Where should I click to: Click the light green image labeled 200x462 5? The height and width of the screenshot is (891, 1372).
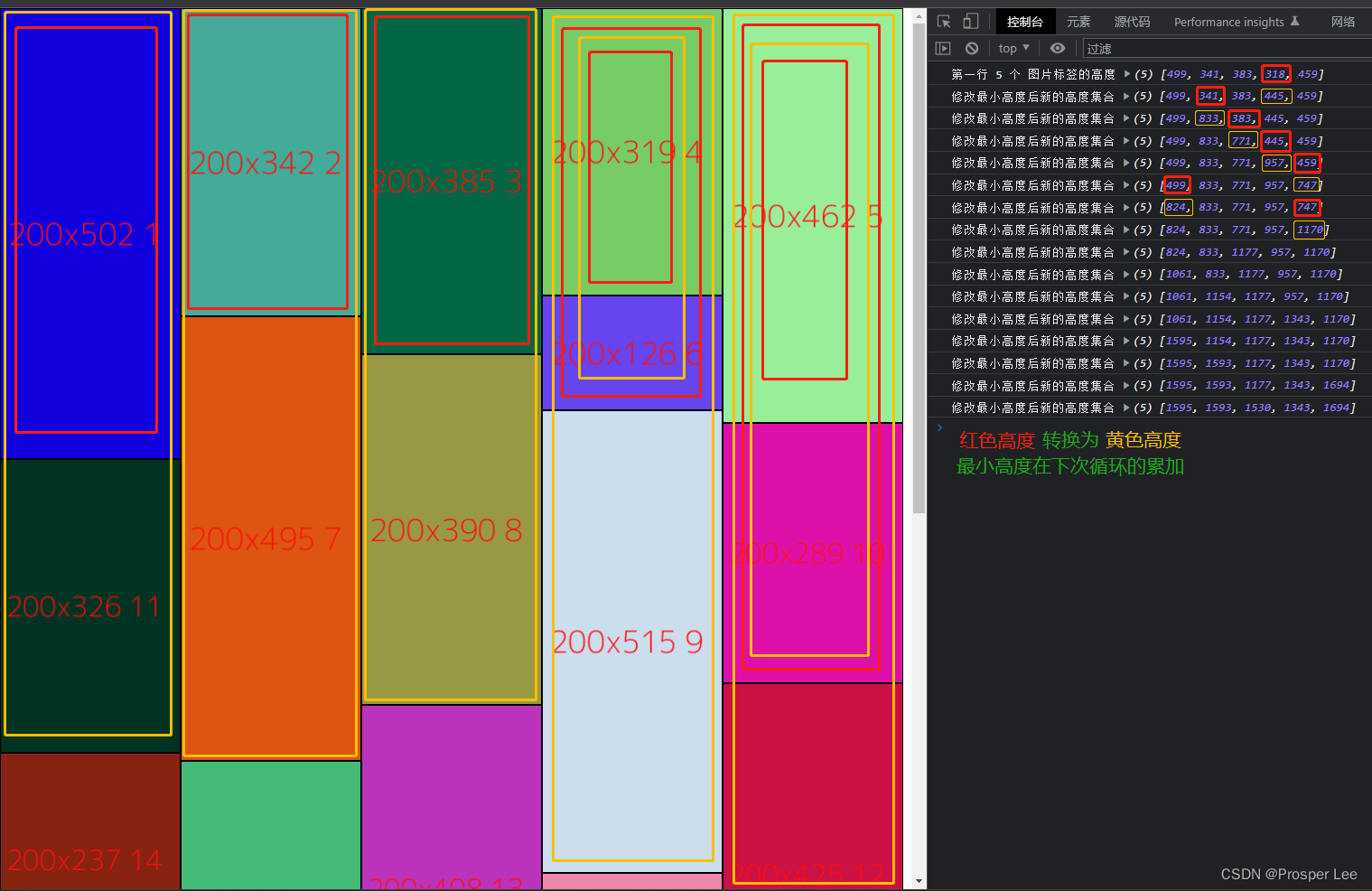tap(813, 216)
